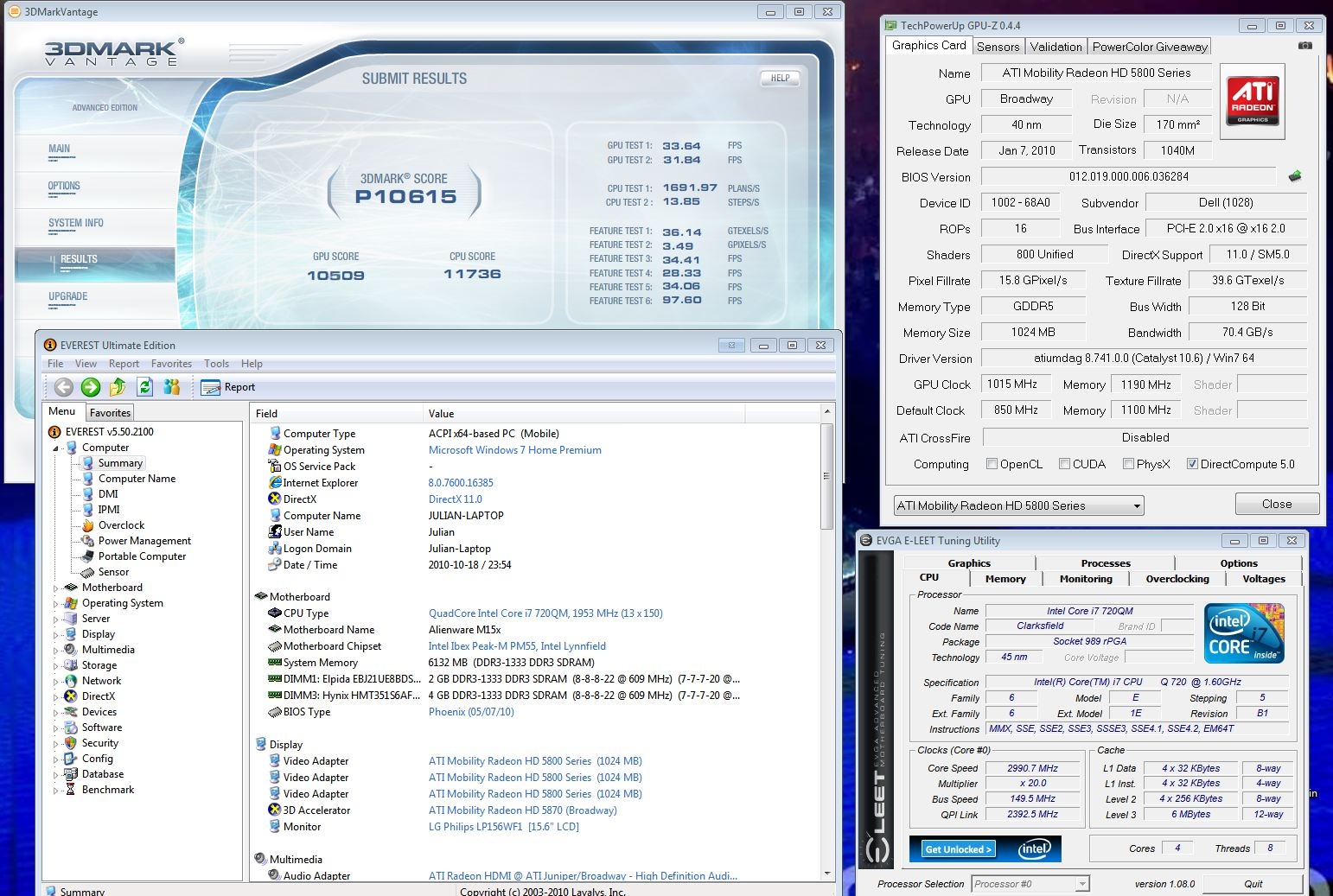Toggle the DirectCompute 5.0 checkbox
1333x896 pixels.
point(1192,464)
